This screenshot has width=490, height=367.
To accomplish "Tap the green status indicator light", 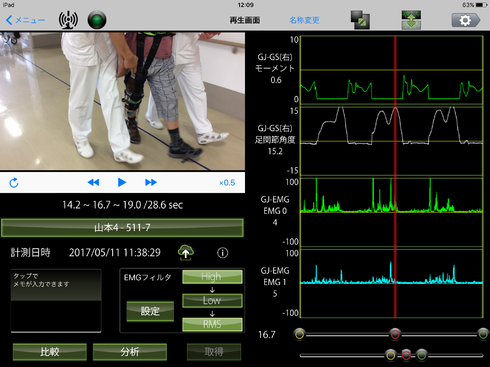I will tap(97, 20).
